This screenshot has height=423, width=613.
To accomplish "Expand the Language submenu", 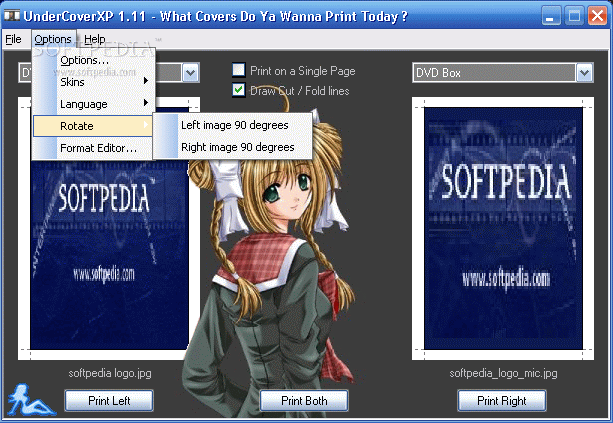I will point(94,104).
